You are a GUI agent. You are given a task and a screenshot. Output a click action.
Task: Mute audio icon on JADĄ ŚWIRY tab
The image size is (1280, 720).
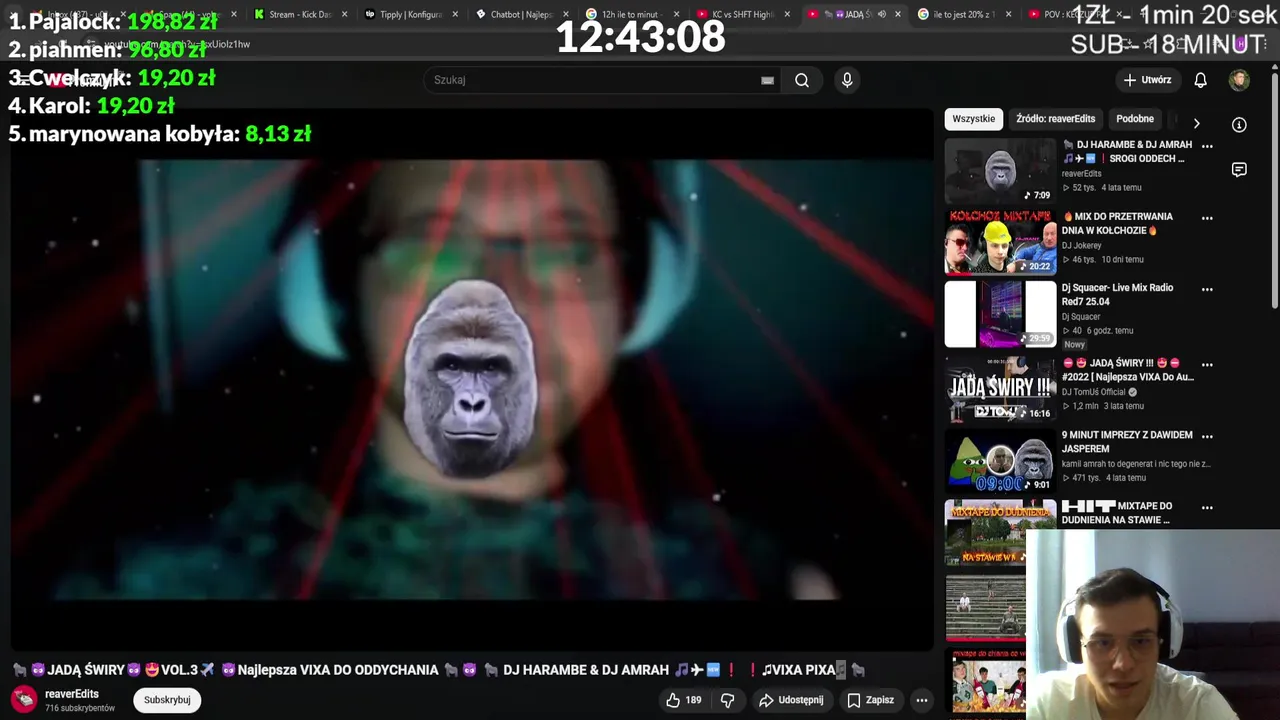(881, 15)
